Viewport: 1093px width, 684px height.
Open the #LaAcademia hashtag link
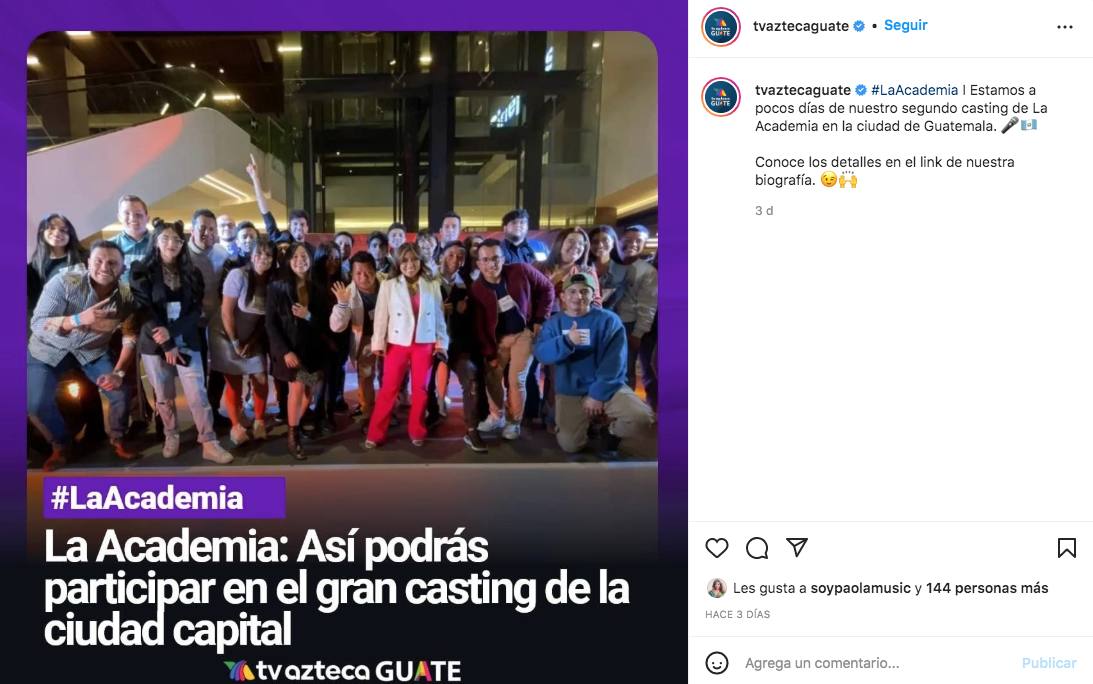pyautogui.click(x=915, y=90)
